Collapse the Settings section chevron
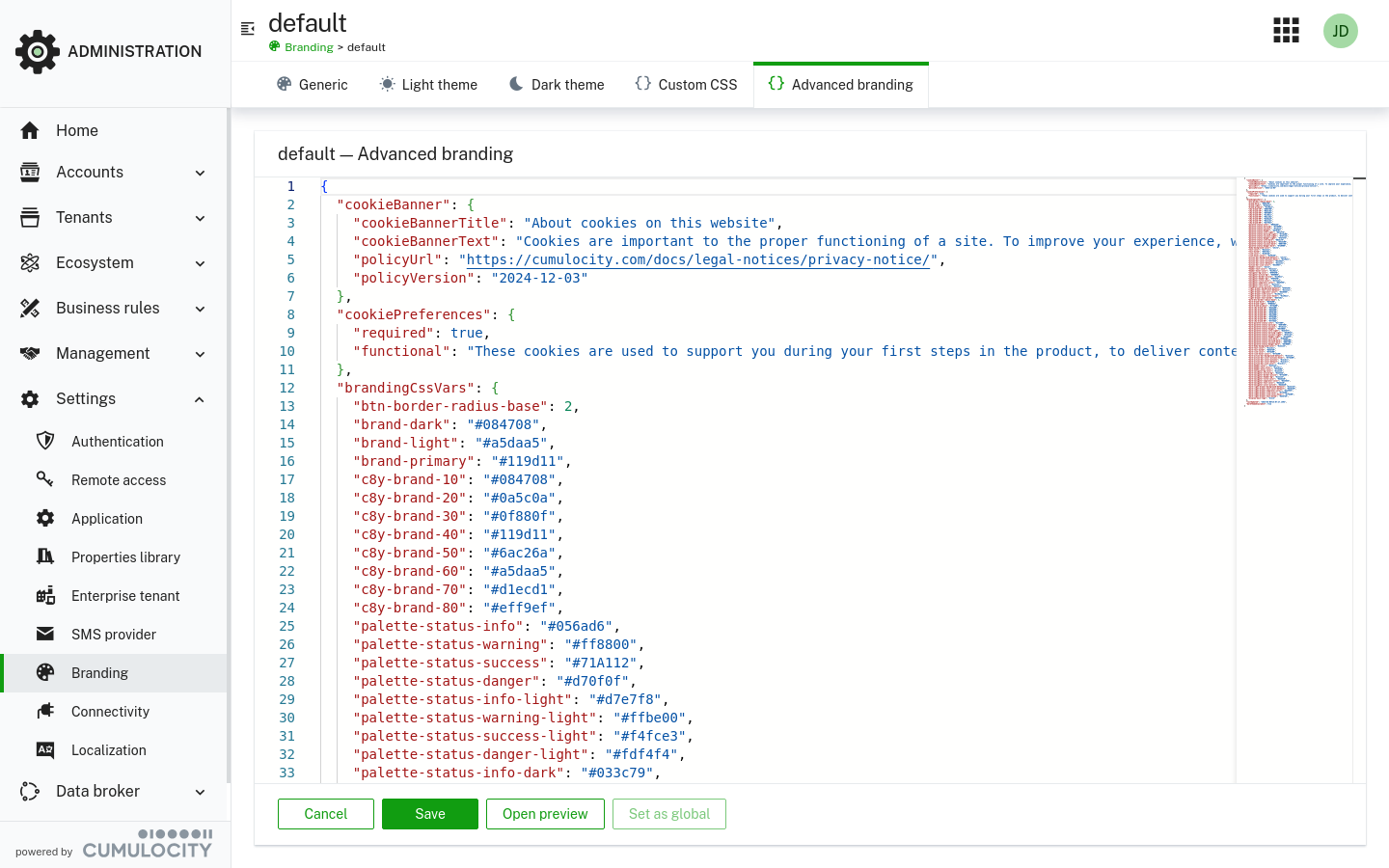1389x868 pixels. 200,399
